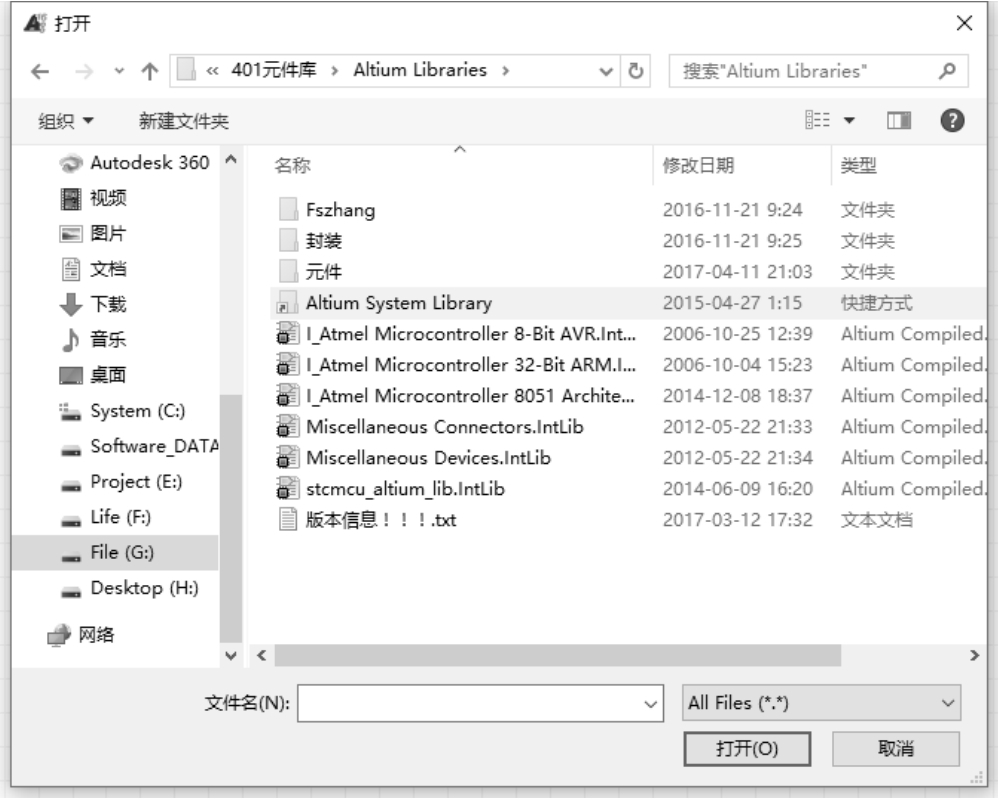This screenshot has height=799, width=998.
Task: Create new folder with 新建文件夹
Action: pos(184,121)
